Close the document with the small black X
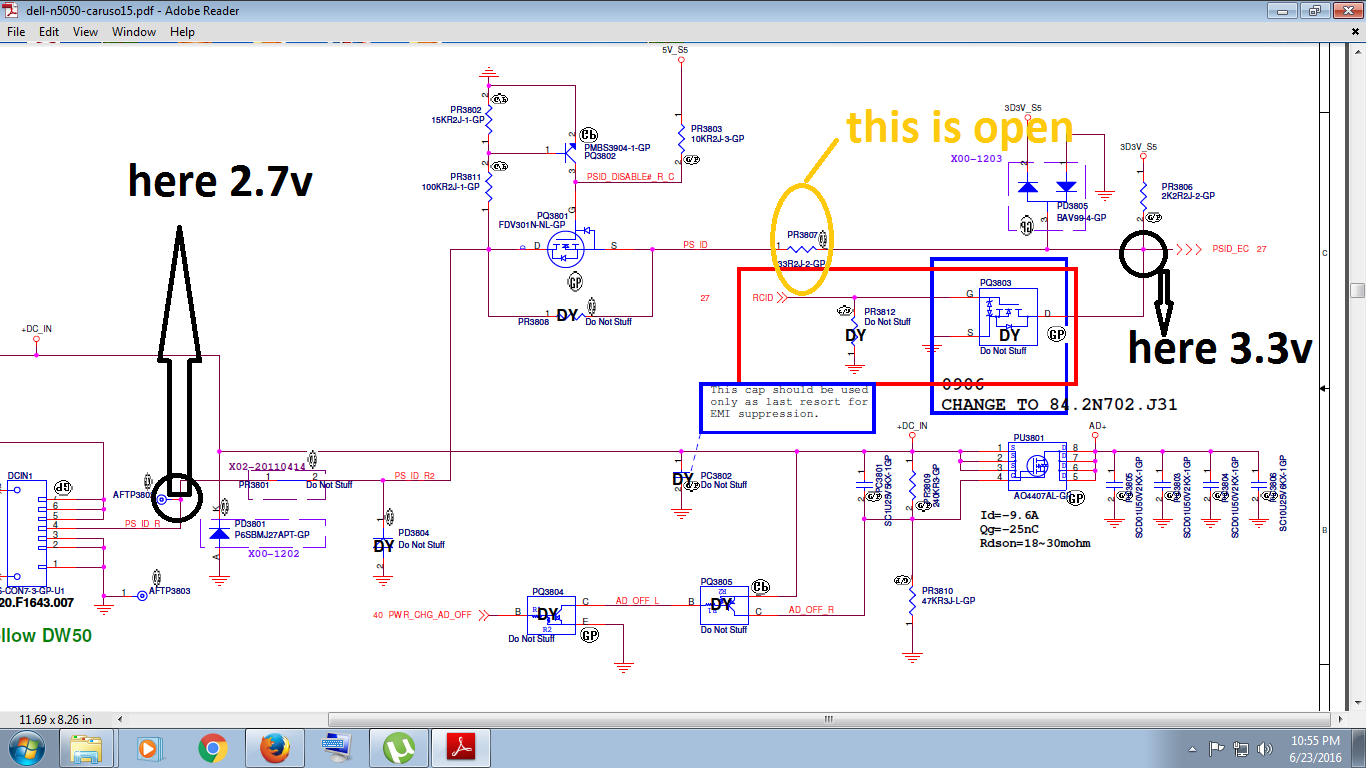The image size is (1366, 768). coord(1354,32)
